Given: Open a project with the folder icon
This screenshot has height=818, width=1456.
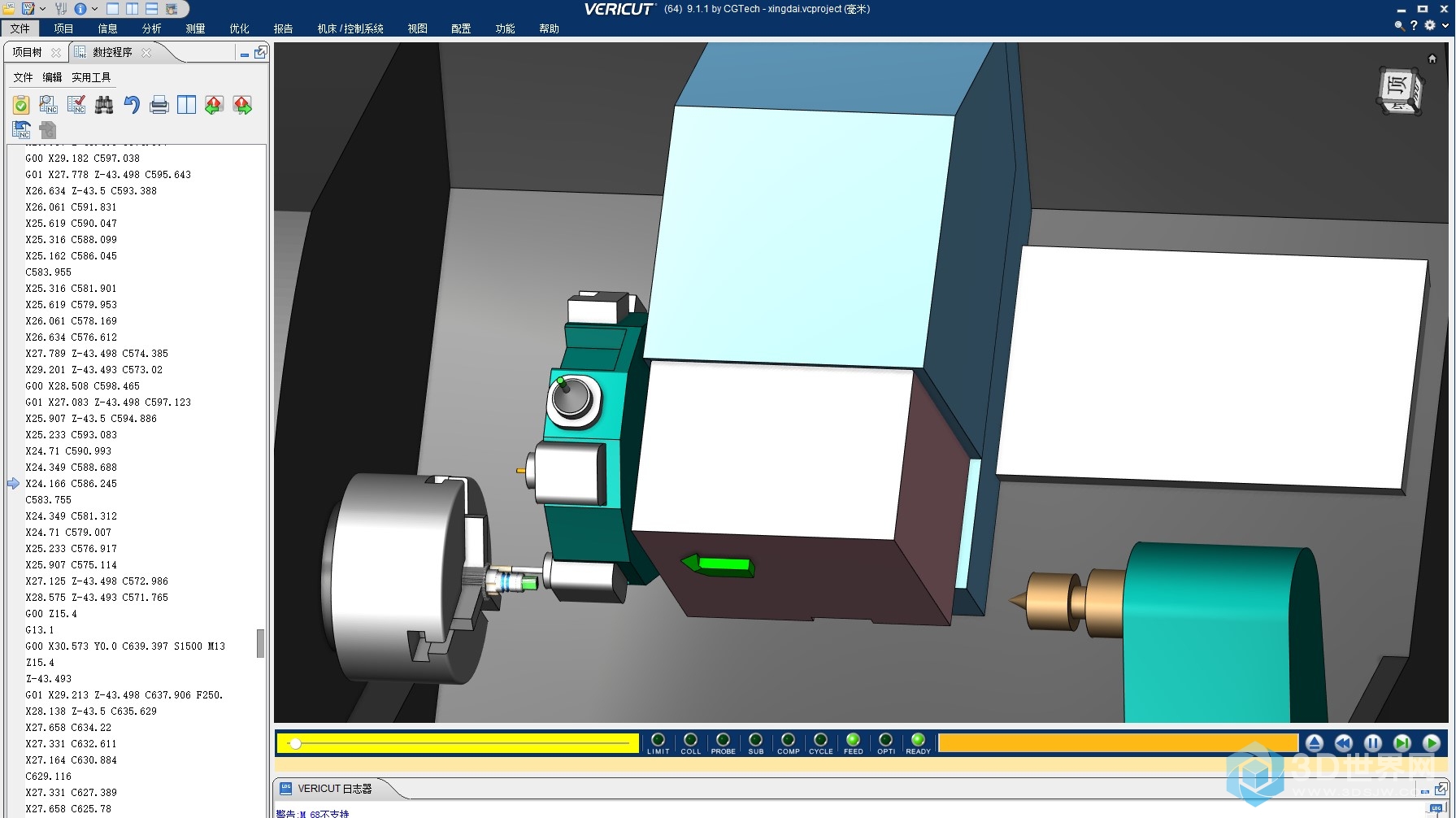Looking at the screenshot, I should 8,9.
